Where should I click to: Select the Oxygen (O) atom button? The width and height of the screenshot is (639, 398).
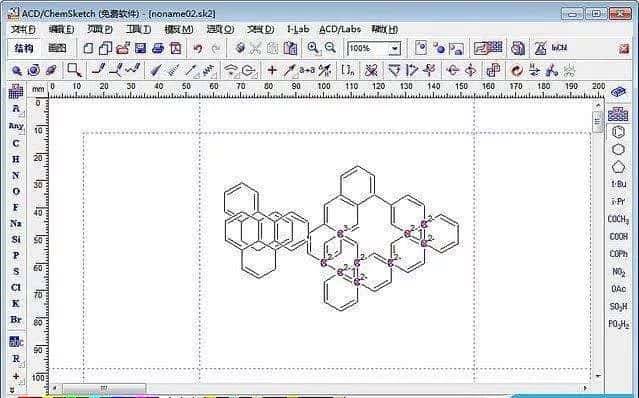click(15, 191)
